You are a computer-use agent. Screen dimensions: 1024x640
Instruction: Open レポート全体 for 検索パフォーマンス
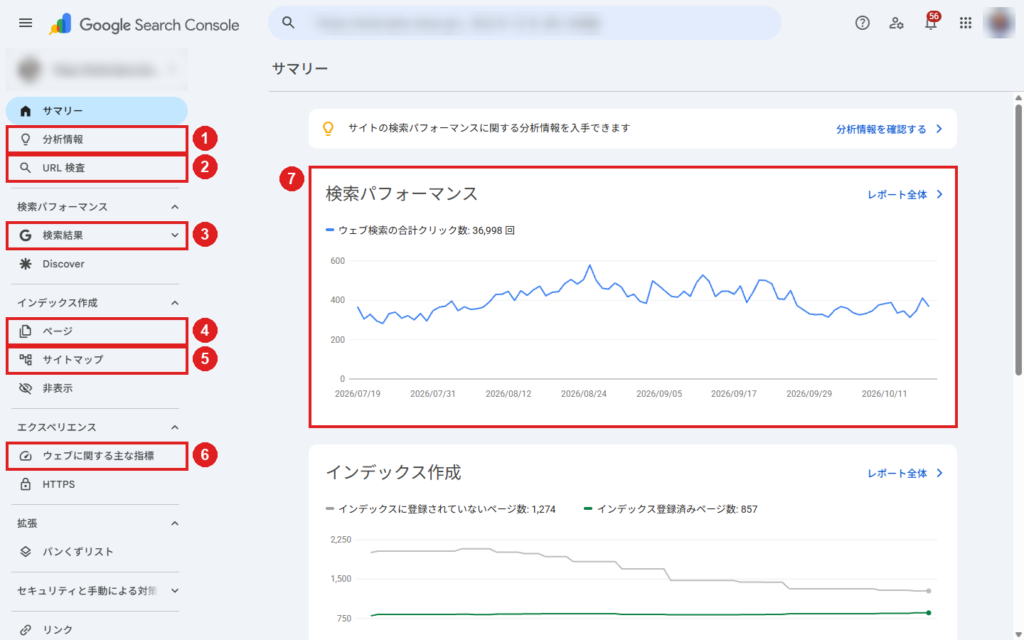tap(904, 195)
